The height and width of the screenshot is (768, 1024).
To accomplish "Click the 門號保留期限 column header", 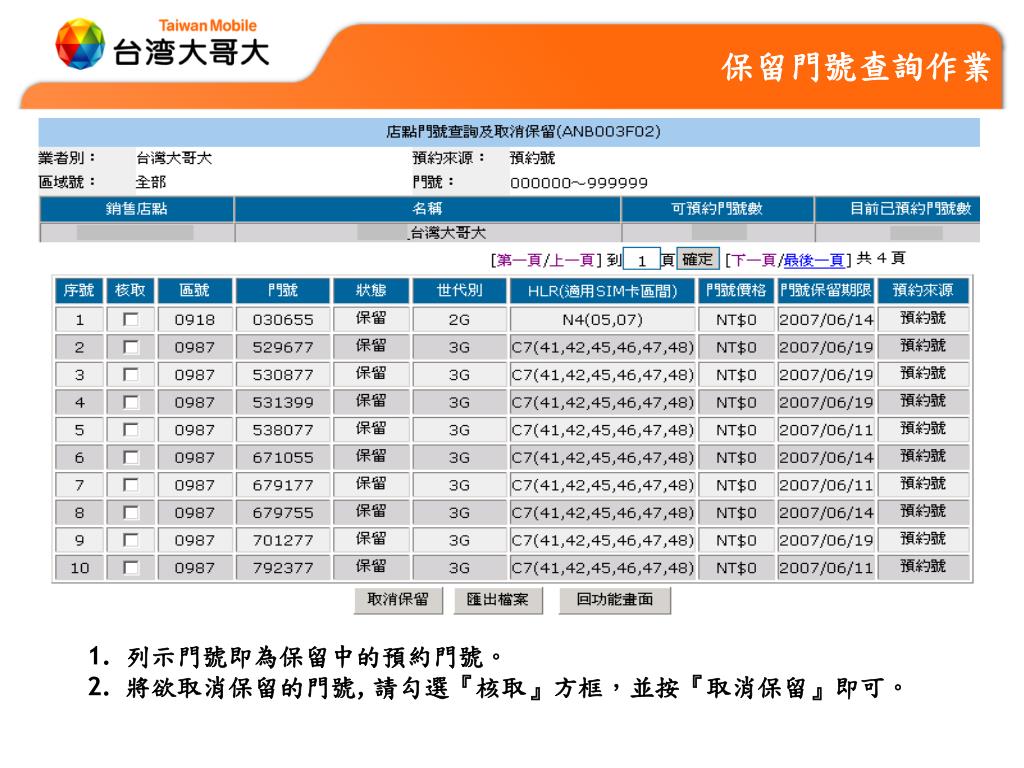I will pyautogui.click(x=825, y=291).
